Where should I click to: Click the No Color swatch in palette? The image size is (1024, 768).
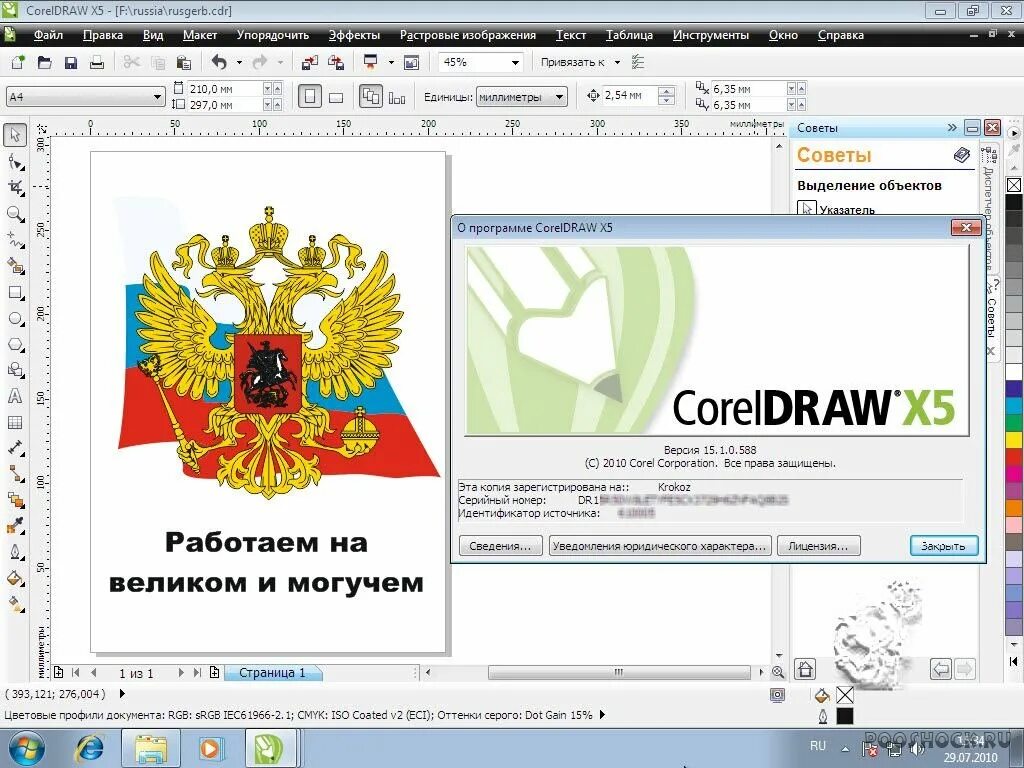[x=1014, y=185]
